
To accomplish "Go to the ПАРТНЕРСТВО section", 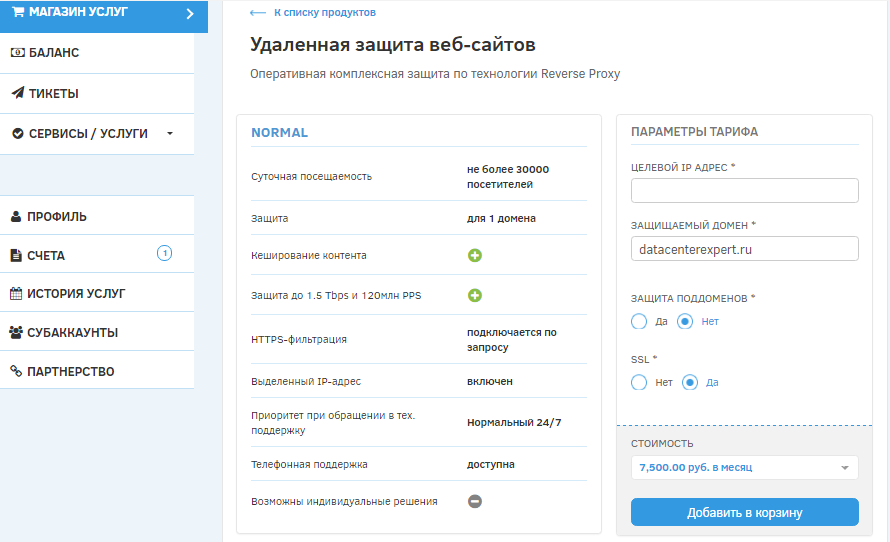I will [x=71, y=371].
